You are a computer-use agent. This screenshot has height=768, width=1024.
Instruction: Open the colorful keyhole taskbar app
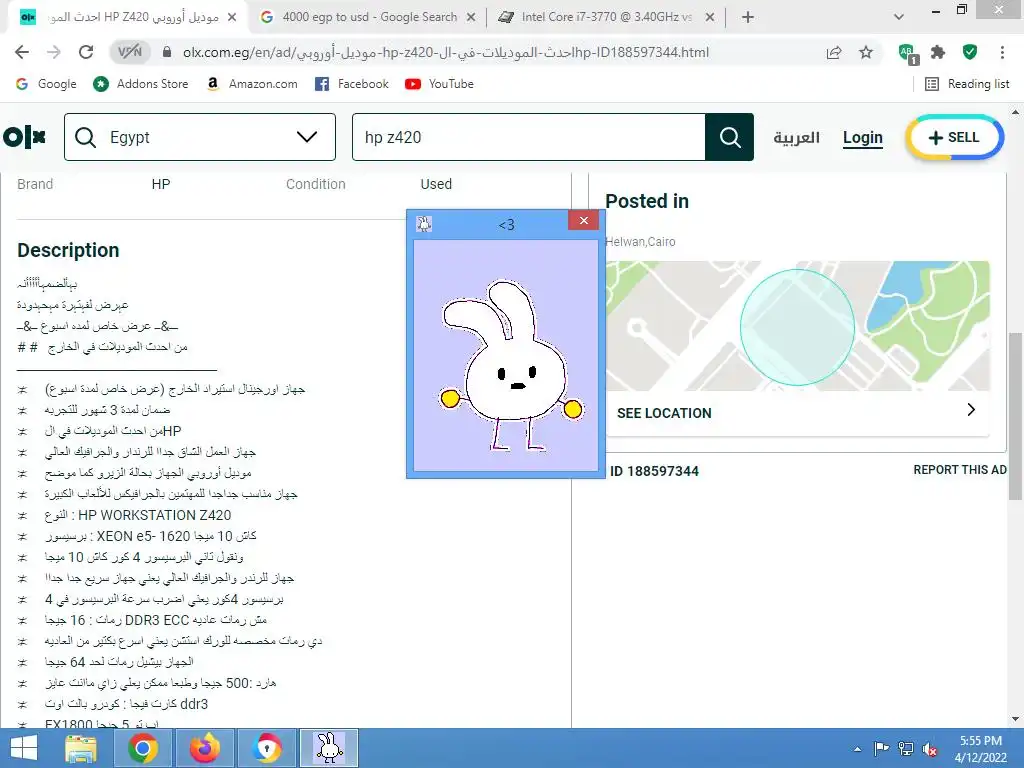[x=266, y=748]
